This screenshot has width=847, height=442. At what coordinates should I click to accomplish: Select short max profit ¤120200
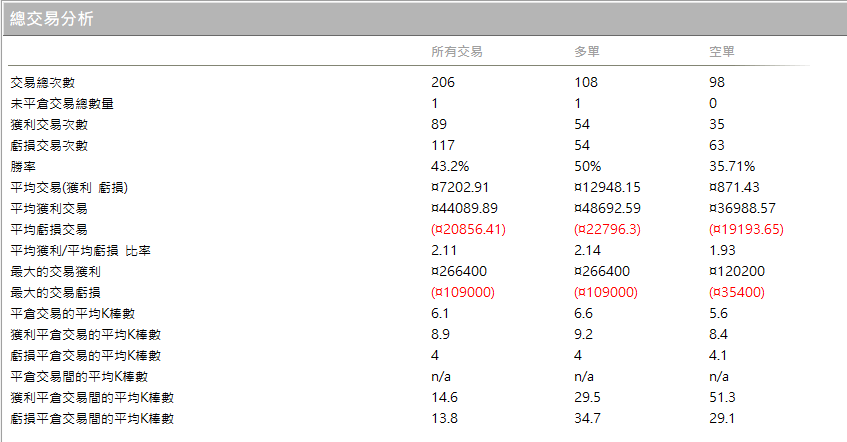(737, 271)
